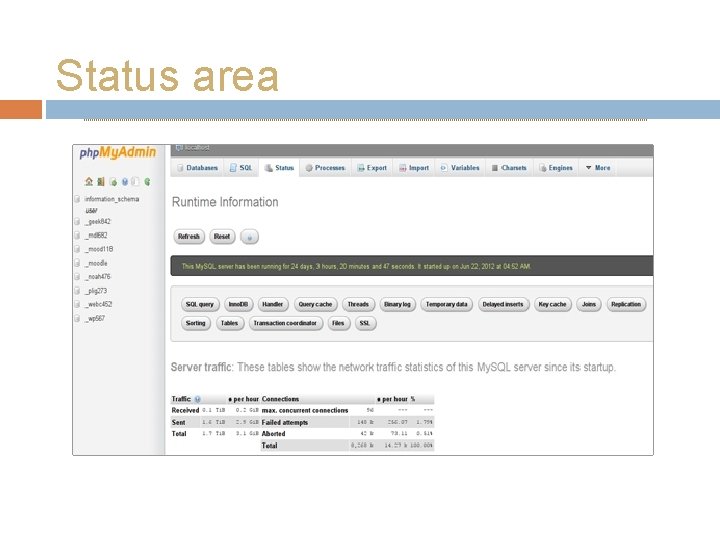This screenshot has height=540, width=720.
Task: Click the database icon beside _mdl682
Action: pos(77,235)
